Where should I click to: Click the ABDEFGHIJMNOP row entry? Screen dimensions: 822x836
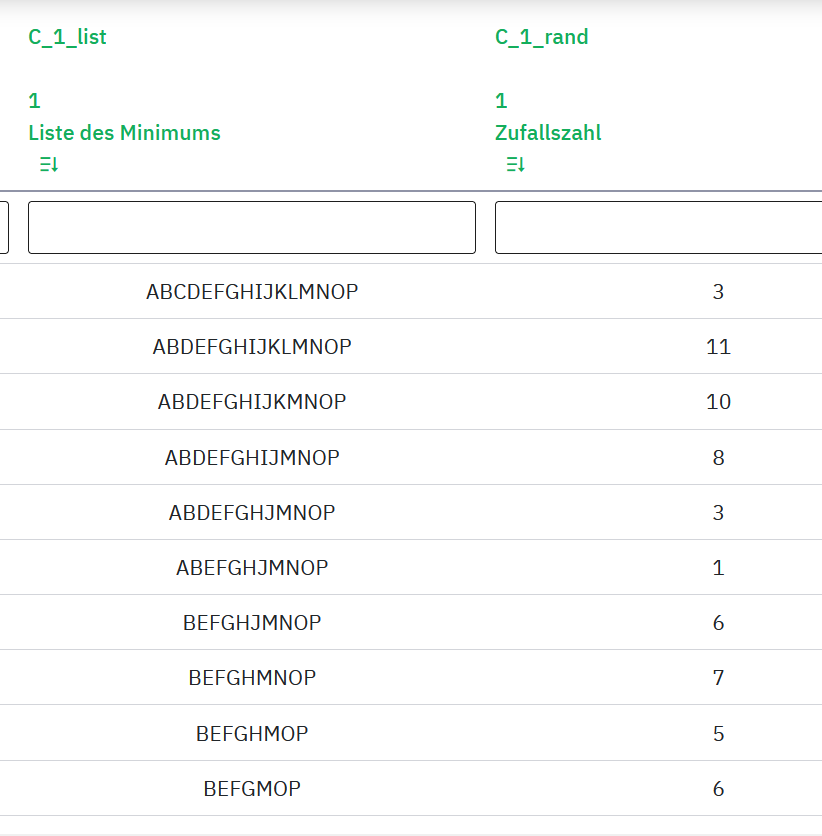(x=252, y=458)
